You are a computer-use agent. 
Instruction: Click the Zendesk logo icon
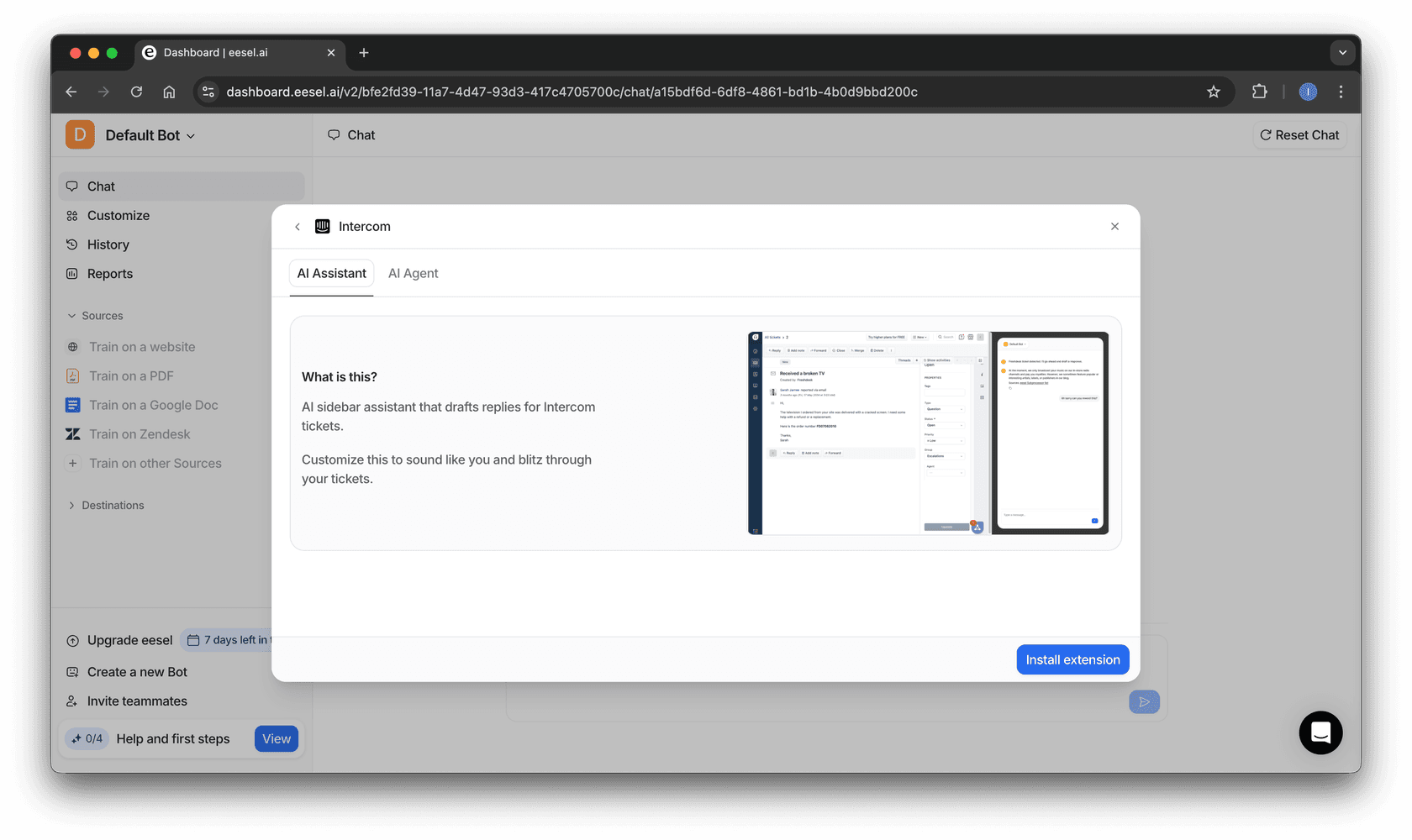73,434
